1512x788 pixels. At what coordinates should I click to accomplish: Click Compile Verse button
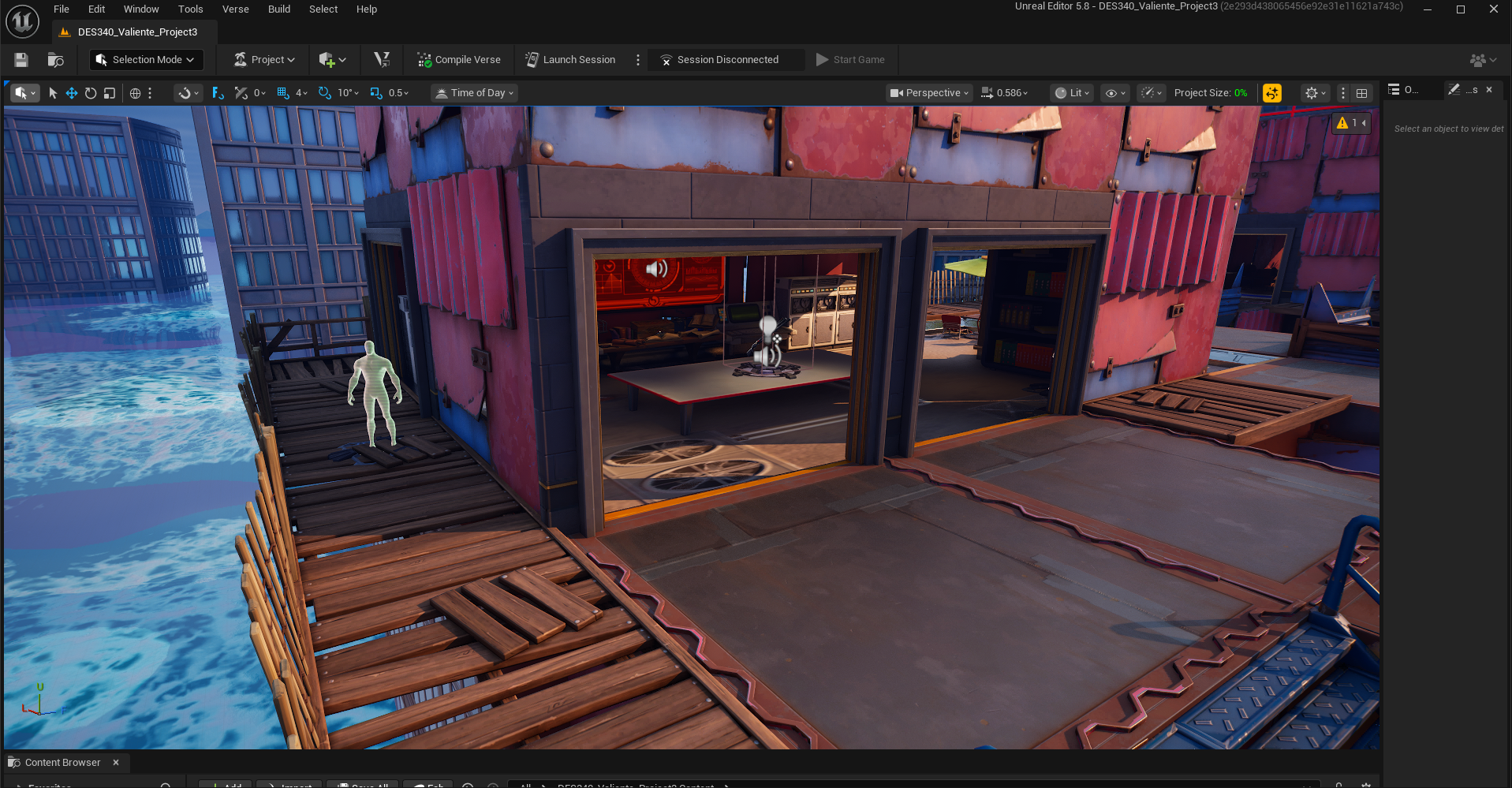pos(459,60)
